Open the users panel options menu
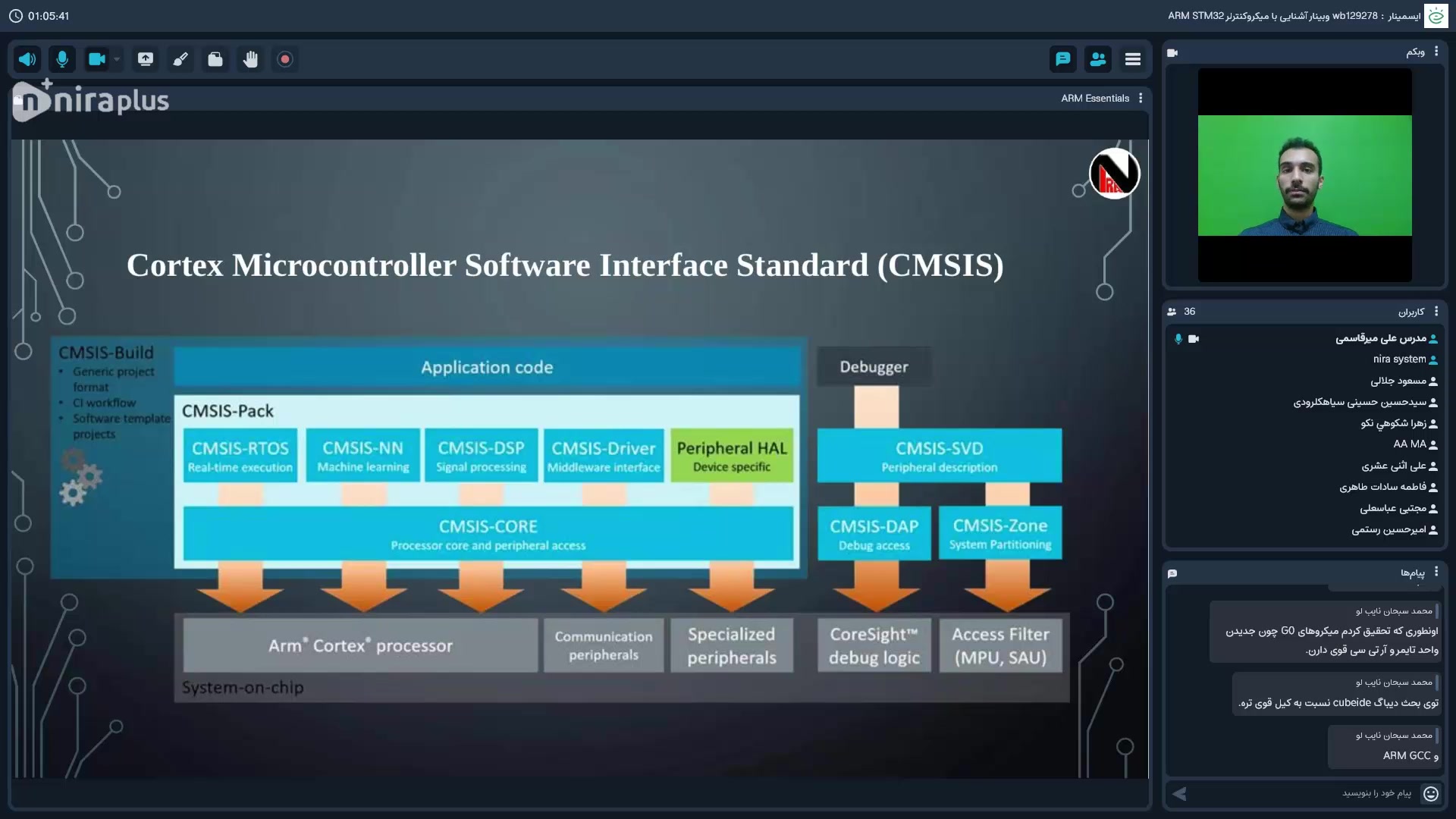This screenshot has width=1456, height=819. (x=1436, y=311)
